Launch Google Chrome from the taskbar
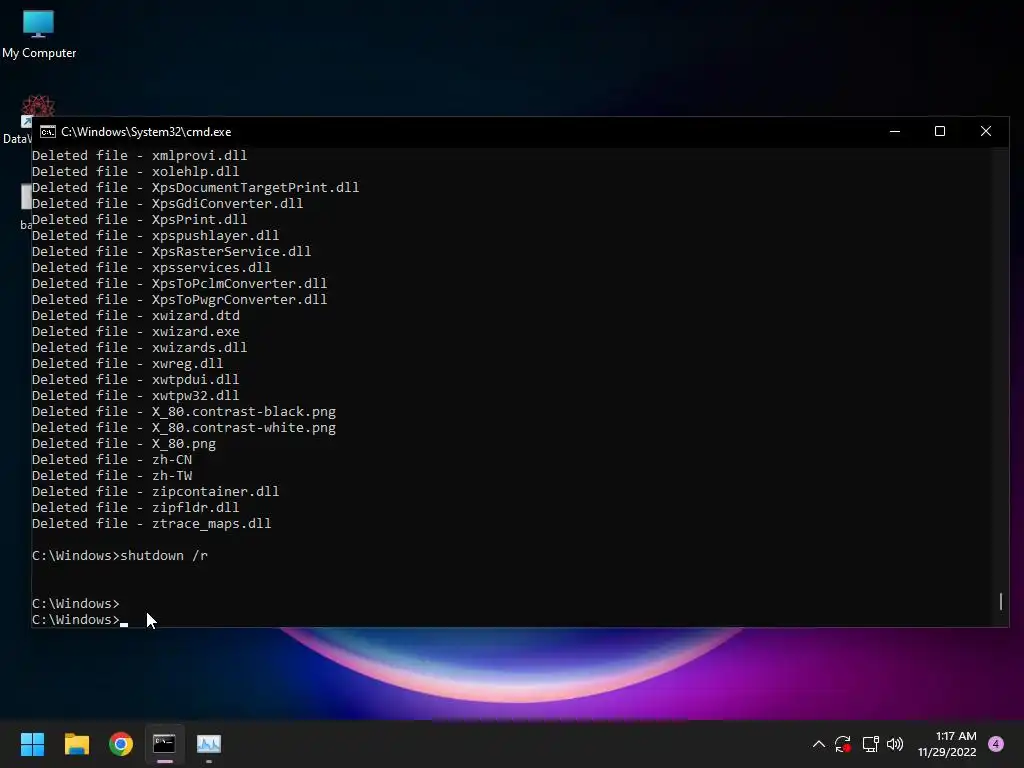Viewport: 1024px width, 768px height. [121, 744]
